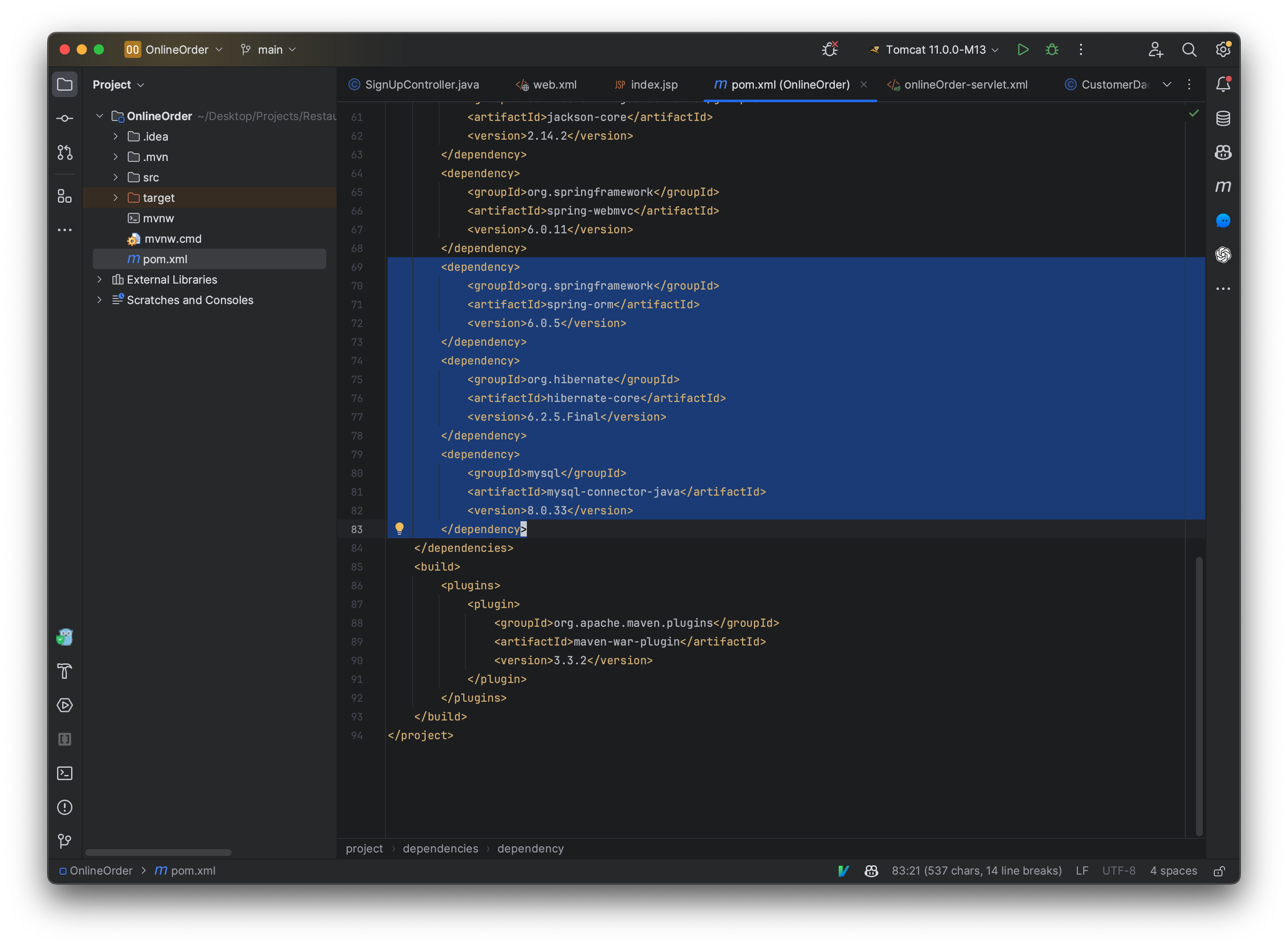The width and height of the screenshot is (1288, 947).
Task: Switch to the web.xml editor tab
Action: click(x=554, y=84)
